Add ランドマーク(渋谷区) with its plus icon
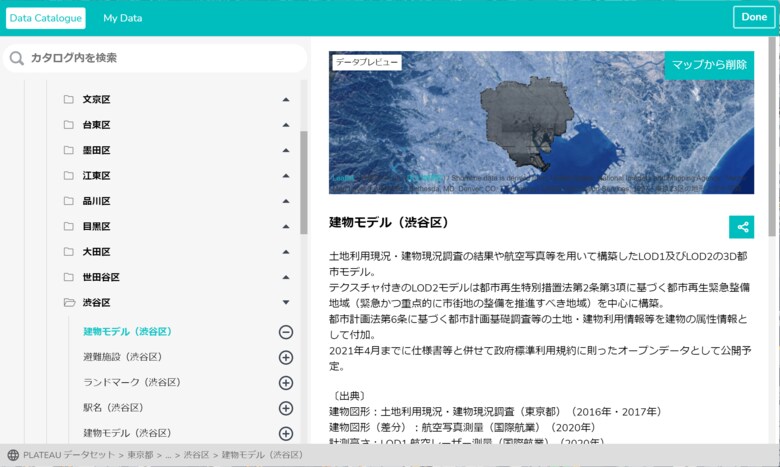 point(286,383)
